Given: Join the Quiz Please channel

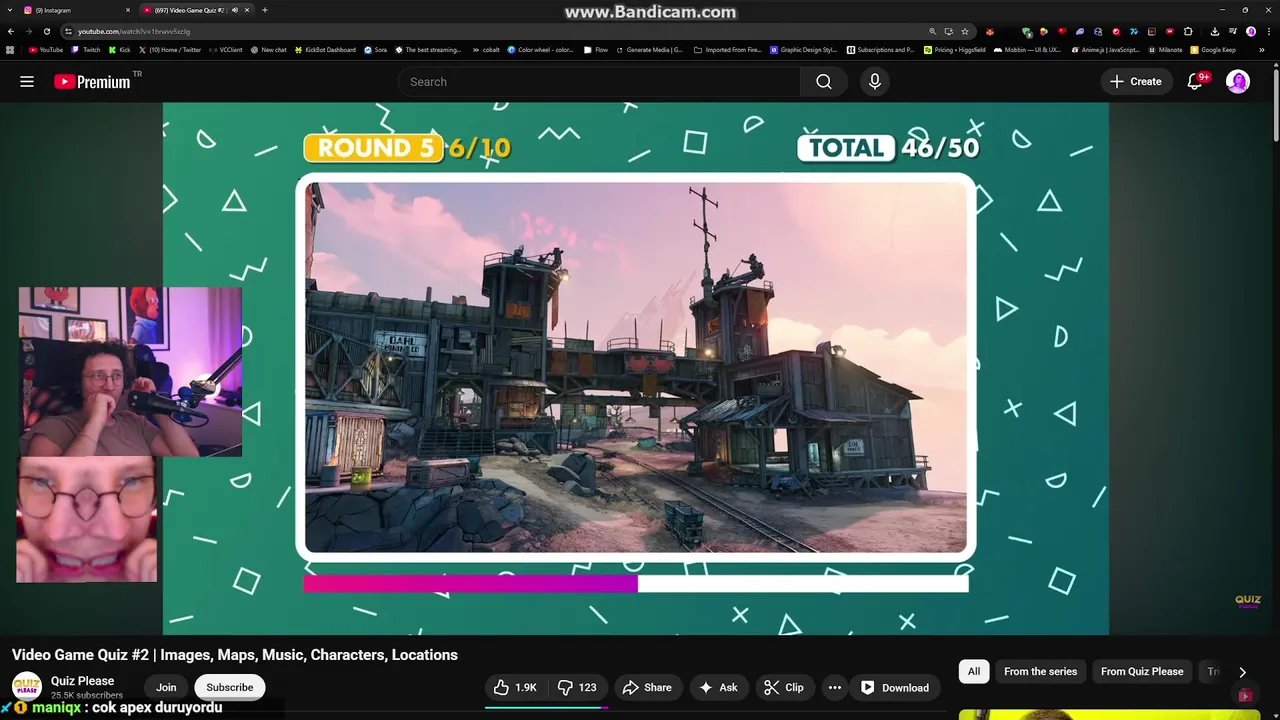Looking at the screenshot, I should point(166,688).
